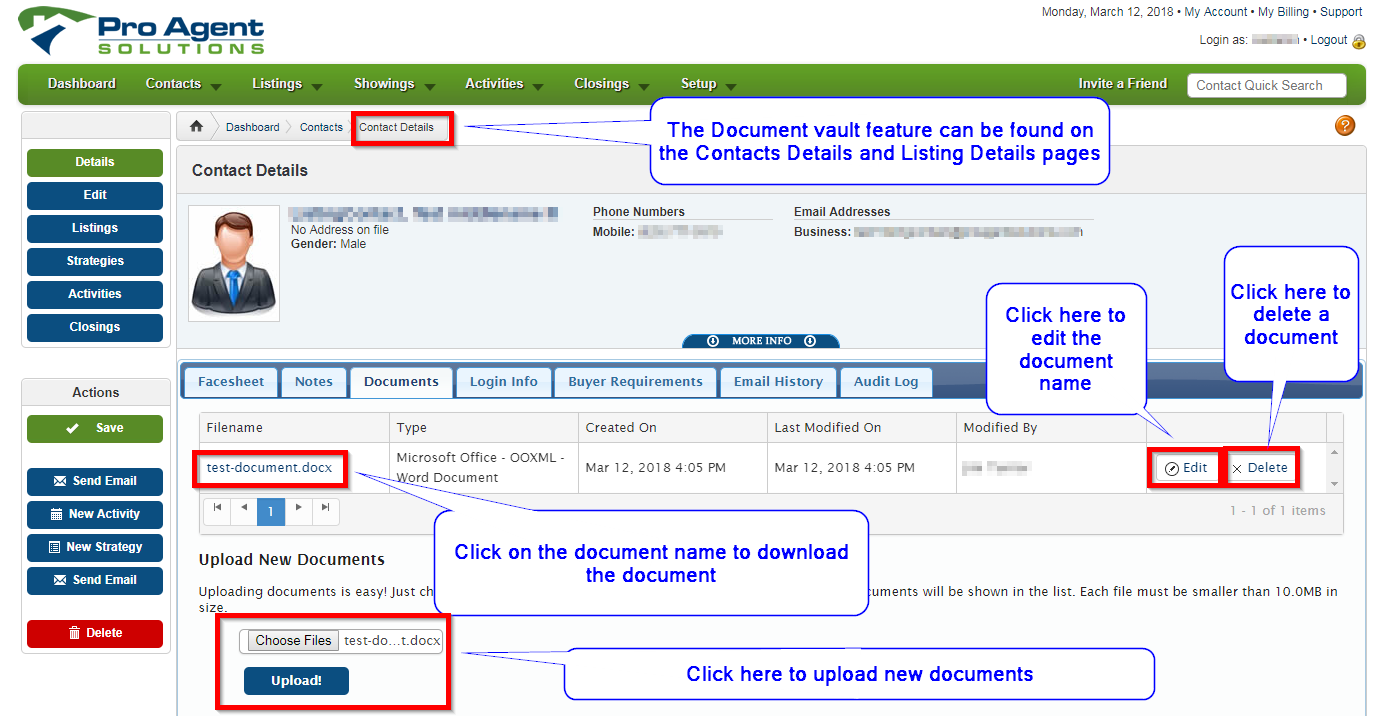Viewport: 1382px width, 716px height.
Task: Click grid scrollbar up arrow
Action: pyautogui.click(x=1334, y=452)
